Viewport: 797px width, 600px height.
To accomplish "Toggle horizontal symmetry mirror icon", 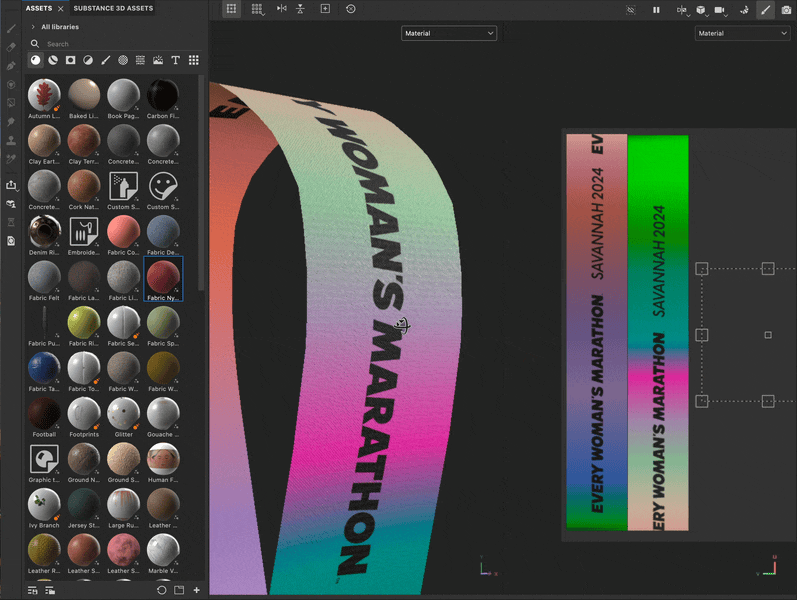I will click(282, 9).
